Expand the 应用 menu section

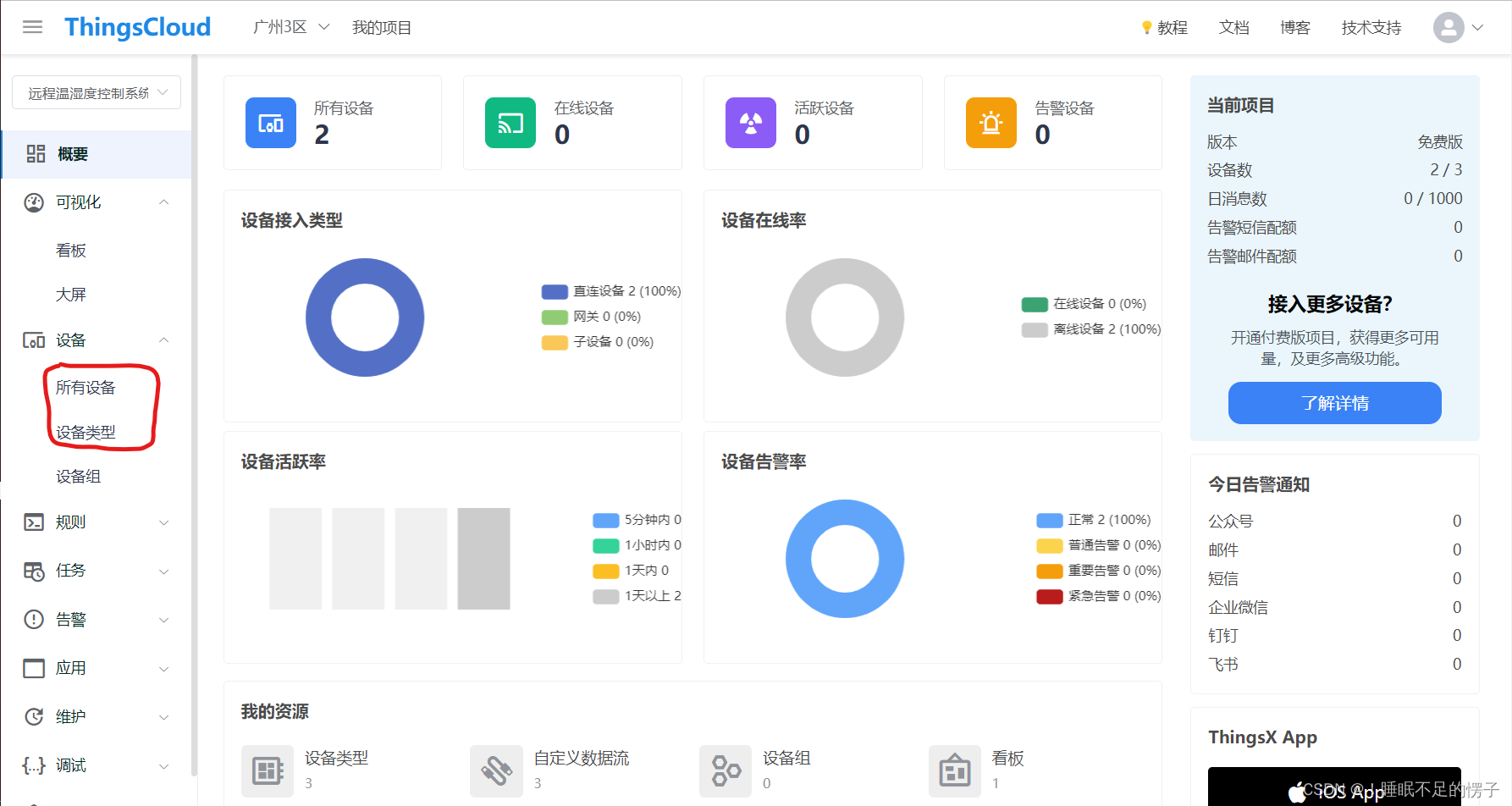pyautogui.click(x=164, y=669)
